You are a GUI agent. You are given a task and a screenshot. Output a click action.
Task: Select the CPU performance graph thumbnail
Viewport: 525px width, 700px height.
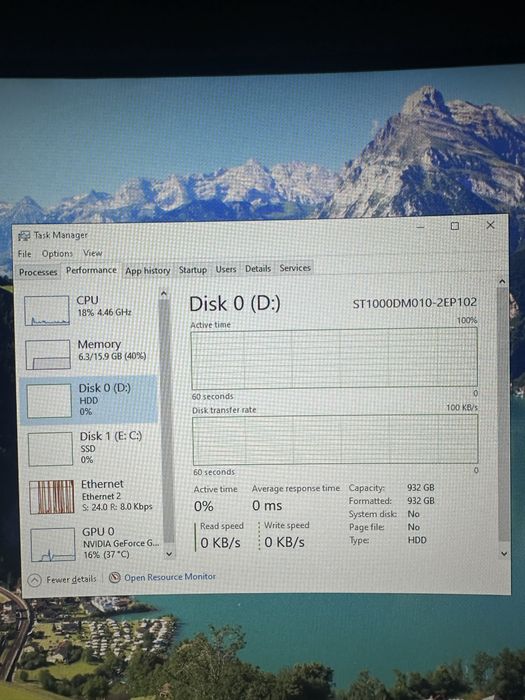[47, 310]
